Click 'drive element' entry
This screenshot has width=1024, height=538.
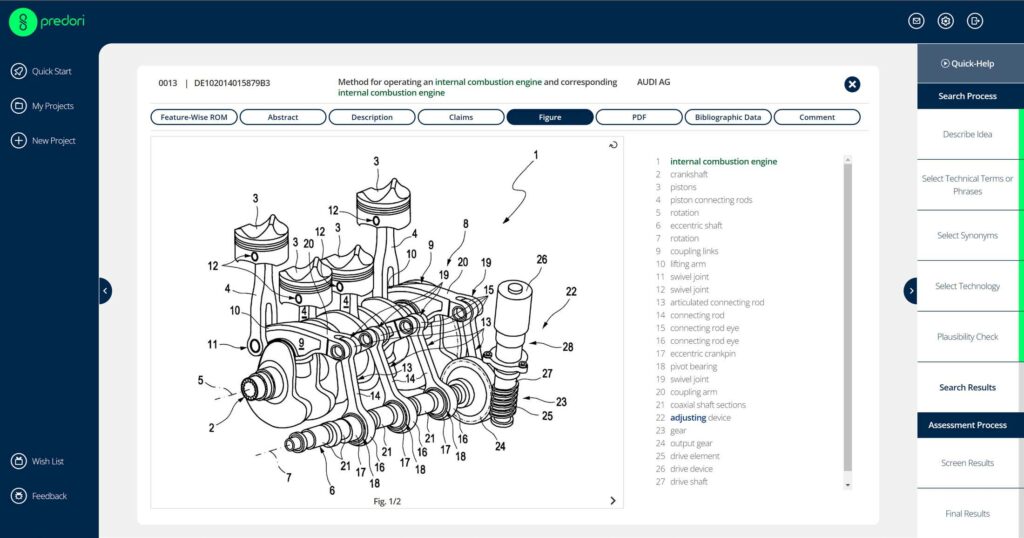pyautogui.click(x=694, y=456)
